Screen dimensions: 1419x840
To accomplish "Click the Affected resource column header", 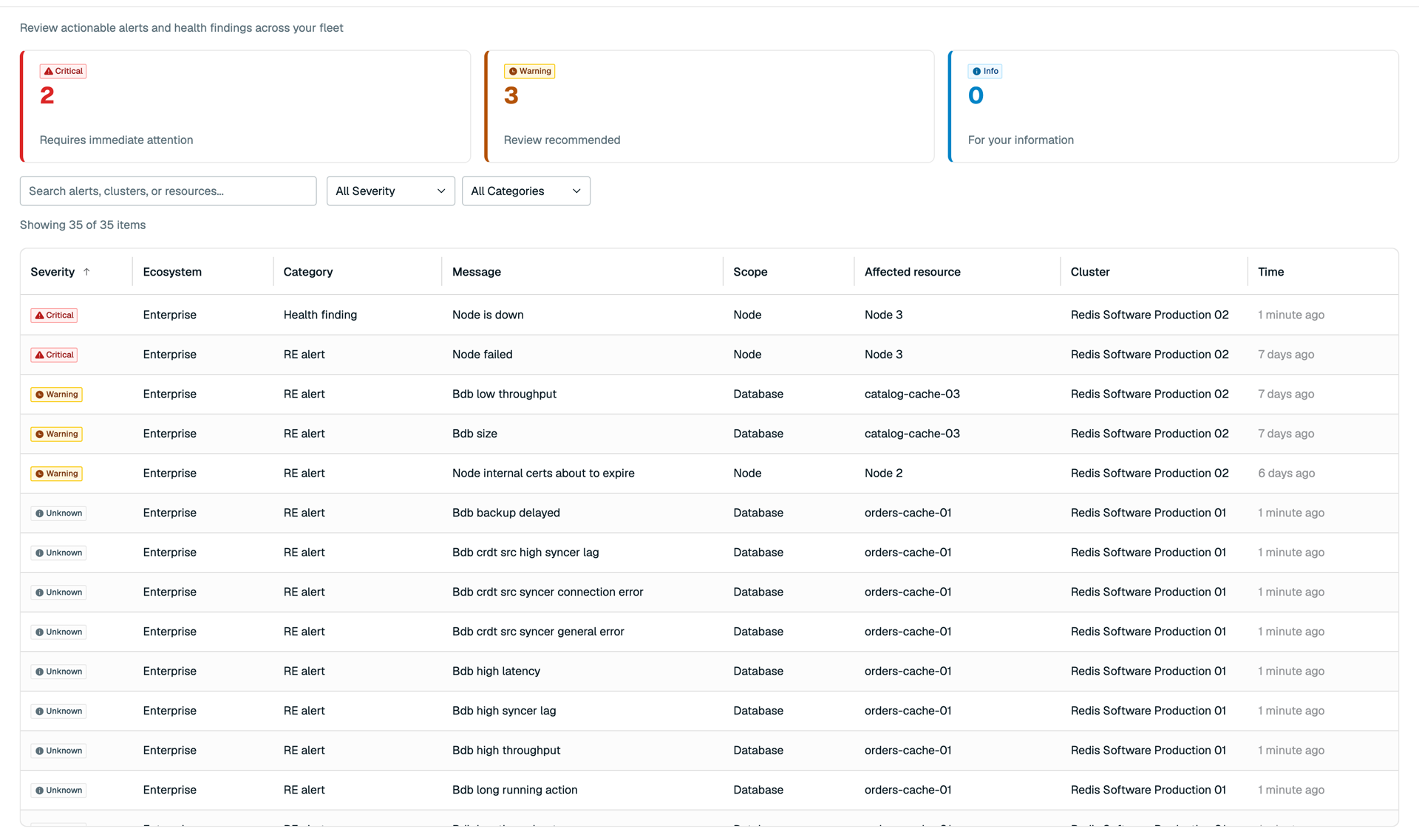I will (913, 272).
